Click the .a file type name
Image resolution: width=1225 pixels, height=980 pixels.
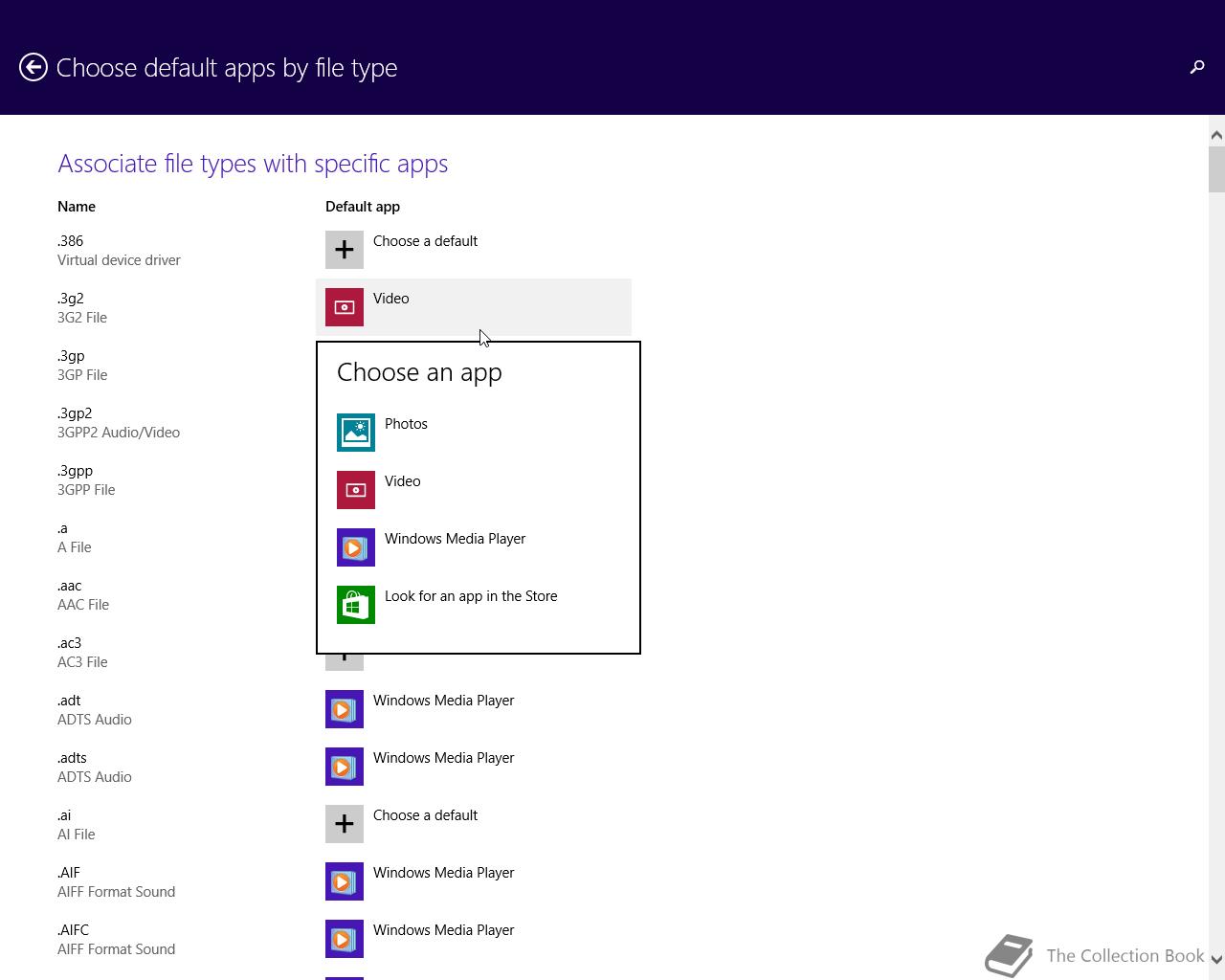tap(62, 528)
